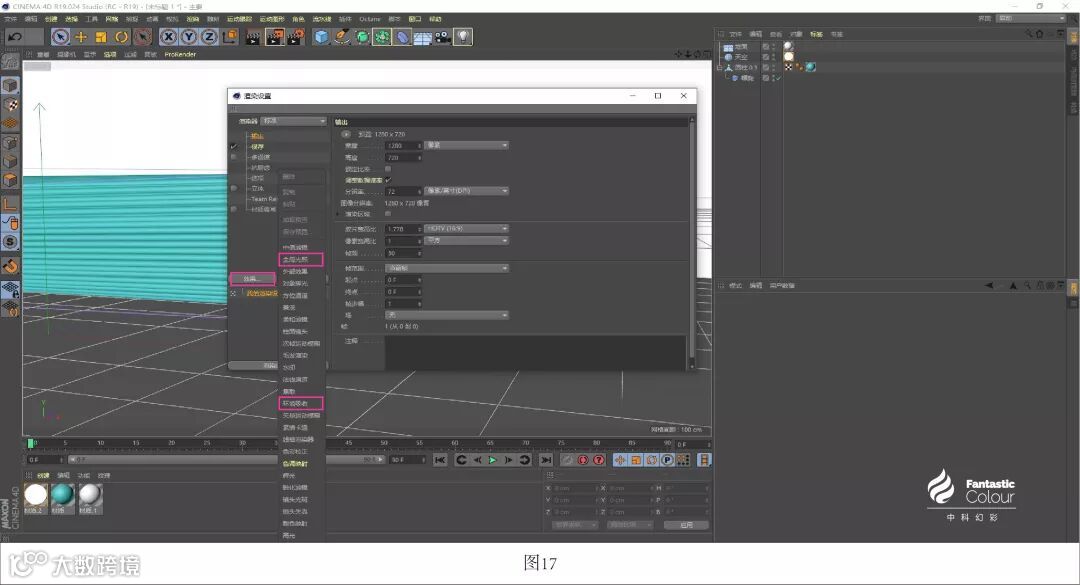
Task: Click the coordinate system icon
Action: (x=229, y=37)
